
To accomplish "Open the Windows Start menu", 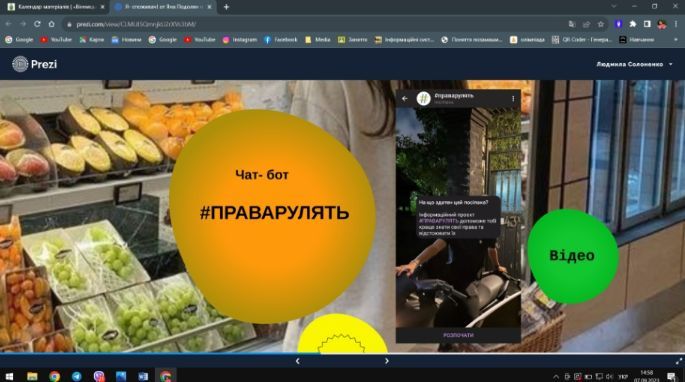I will (x=9, y=376).
